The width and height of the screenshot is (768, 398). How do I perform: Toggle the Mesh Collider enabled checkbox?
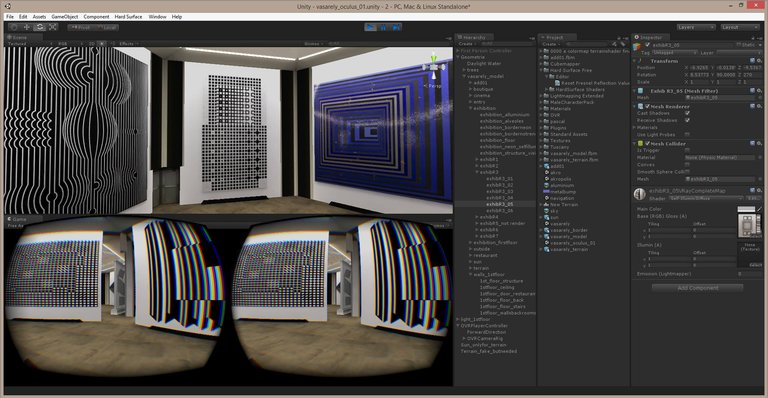[x=647, y=143]
